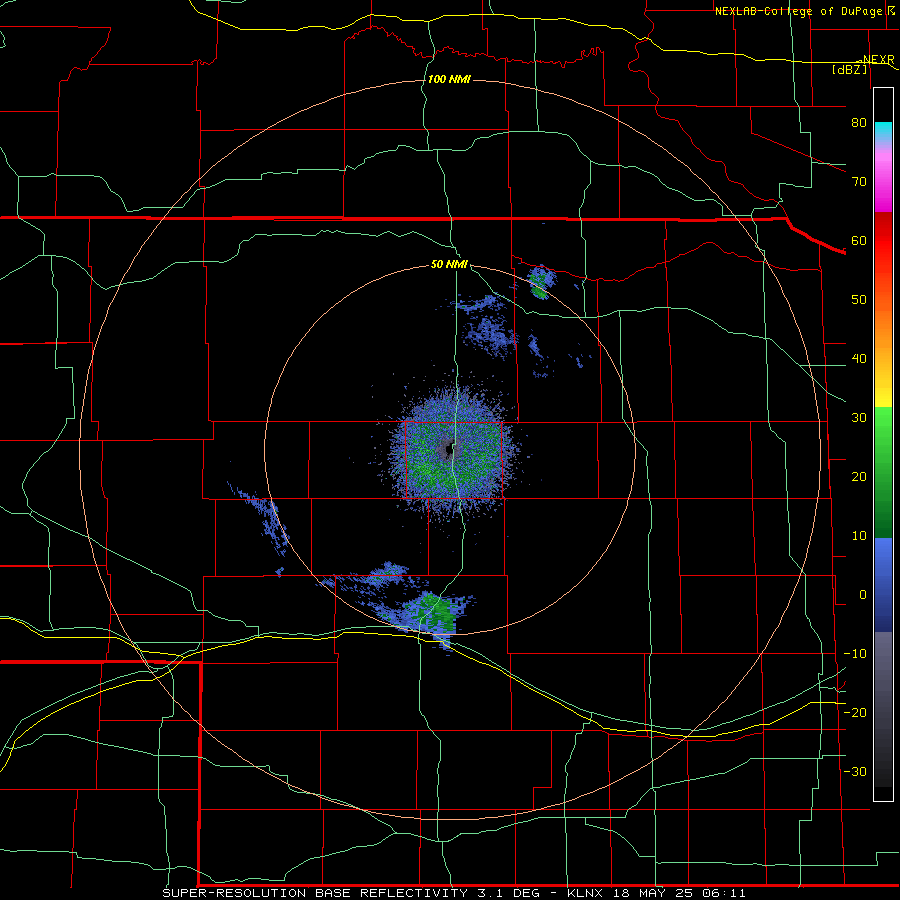Click the -10 value on the dBZ scale

pos(855,654)
